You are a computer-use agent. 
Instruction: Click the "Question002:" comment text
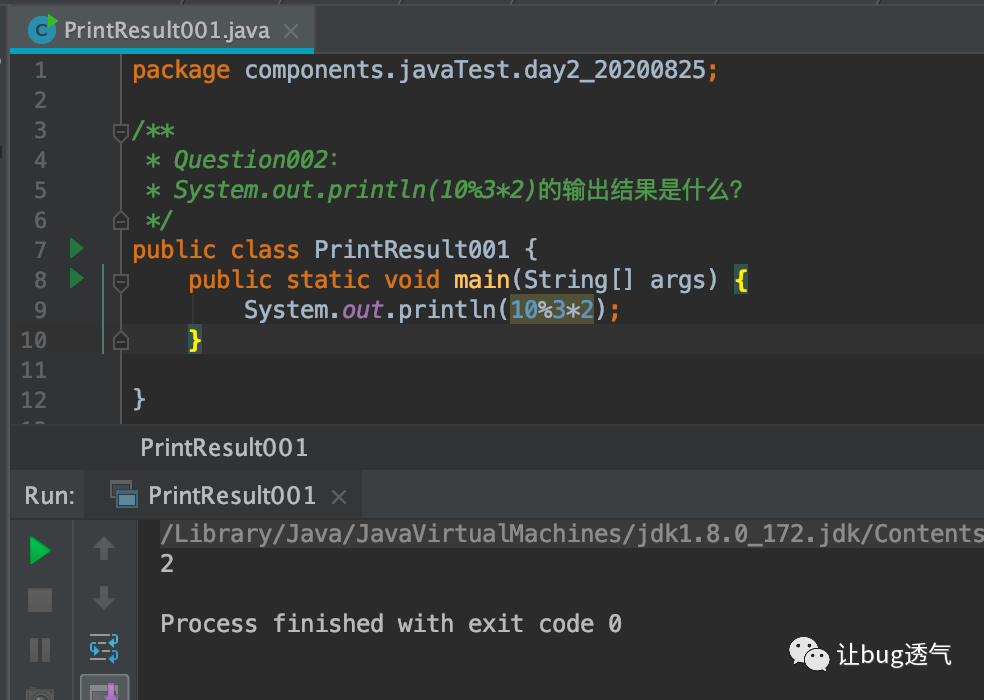tap(256, 159)
